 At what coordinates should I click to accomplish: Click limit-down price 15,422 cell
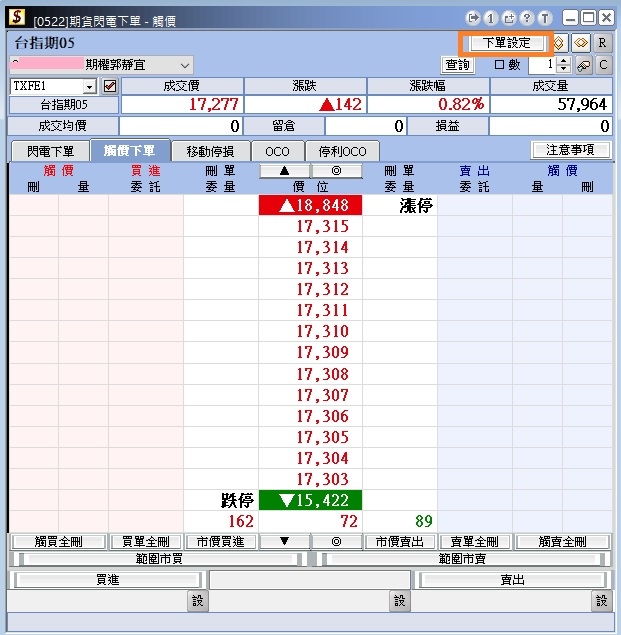[310, 500]
